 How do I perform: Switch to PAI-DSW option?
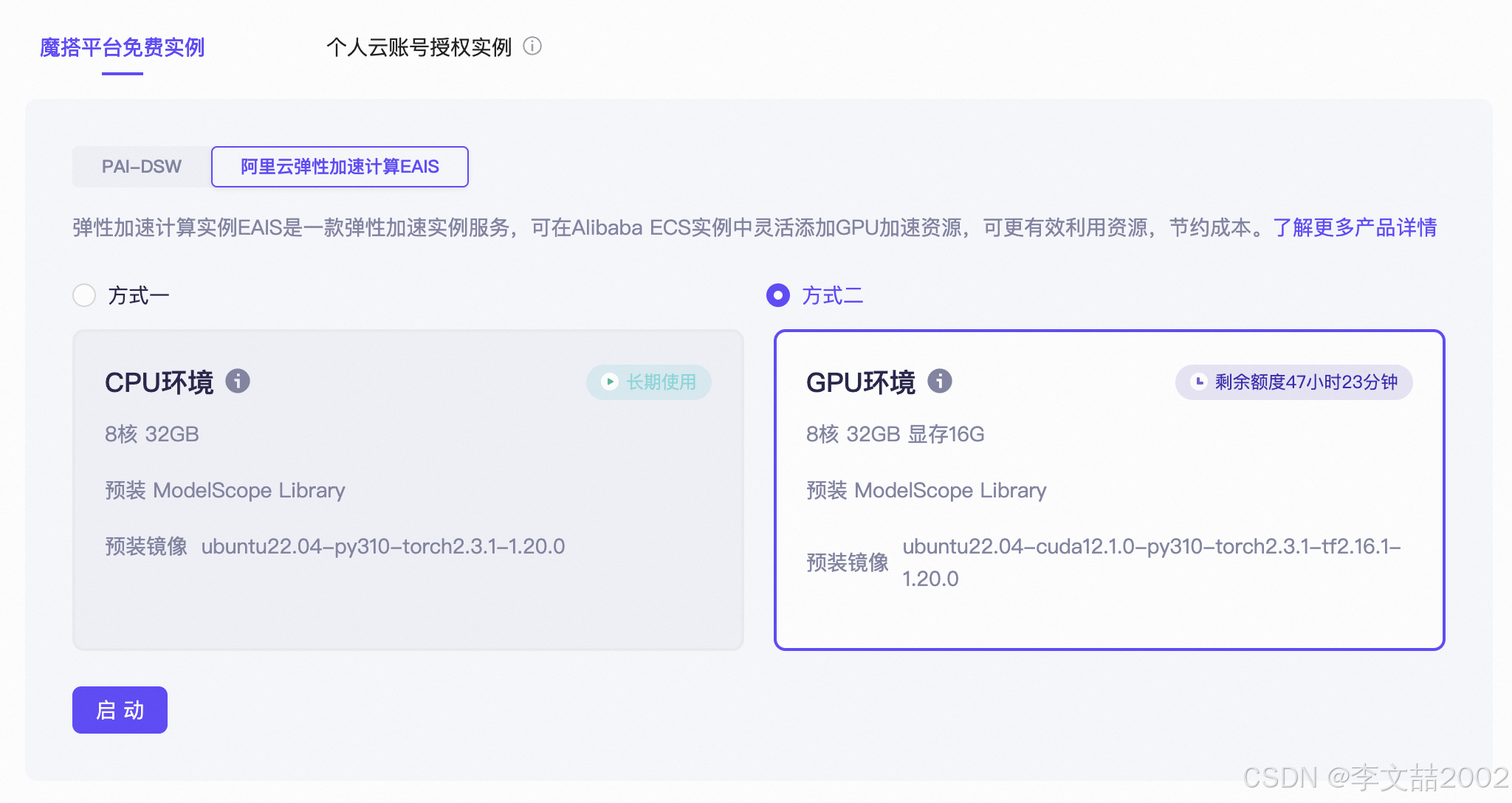coord(142,167)
